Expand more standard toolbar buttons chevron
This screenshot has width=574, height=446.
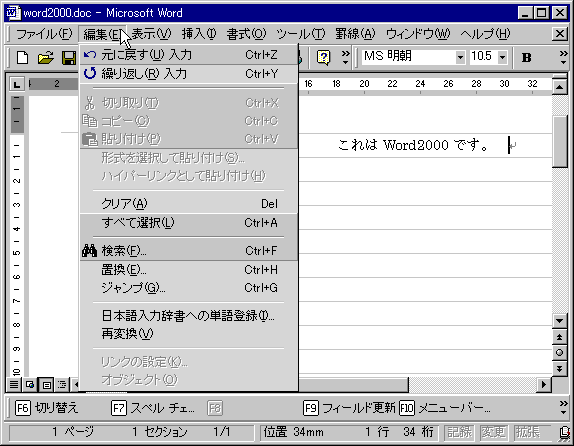[345, 57]
